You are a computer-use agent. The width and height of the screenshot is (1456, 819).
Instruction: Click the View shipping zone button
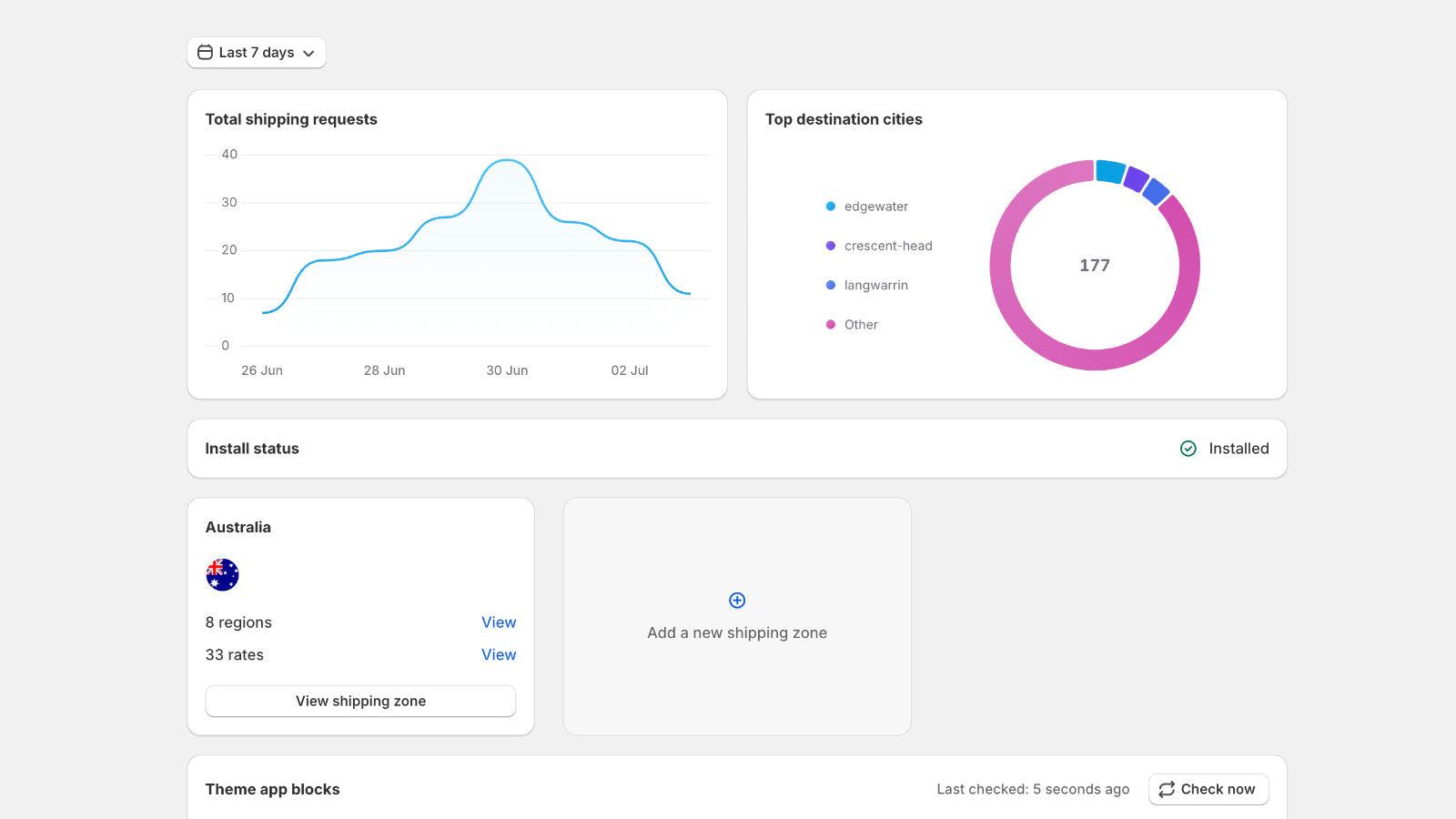(x=360, y=702)
